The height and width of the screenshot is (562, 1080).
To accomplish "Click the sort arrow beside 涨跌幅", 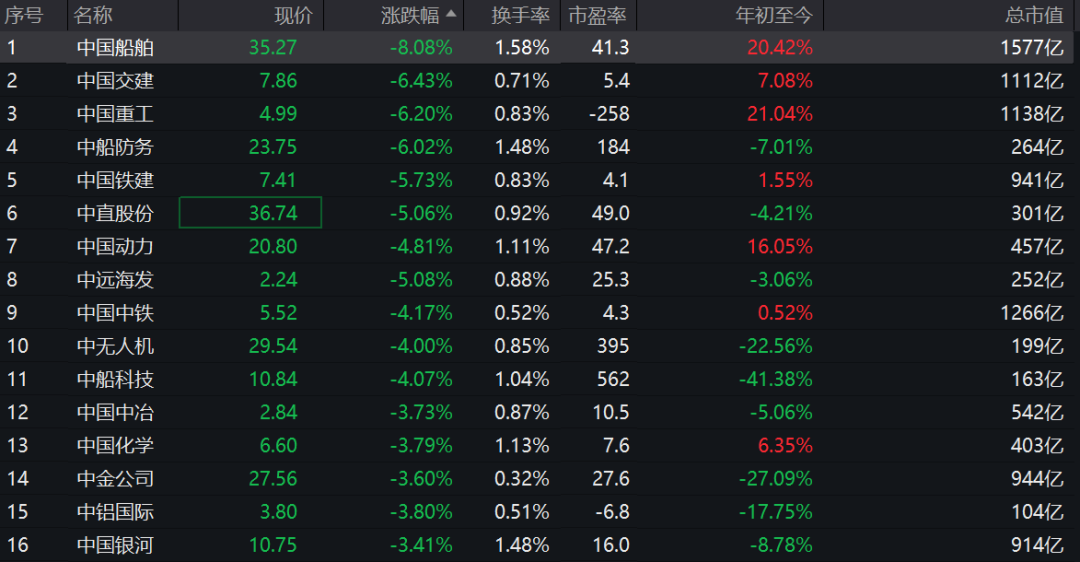I will tap(451, 13).
